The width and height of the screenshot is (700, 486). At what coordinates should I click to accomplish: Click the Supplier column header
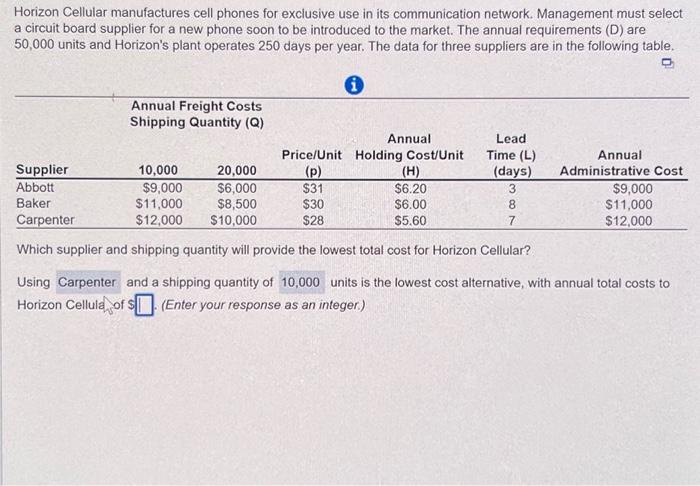(42, 170)
